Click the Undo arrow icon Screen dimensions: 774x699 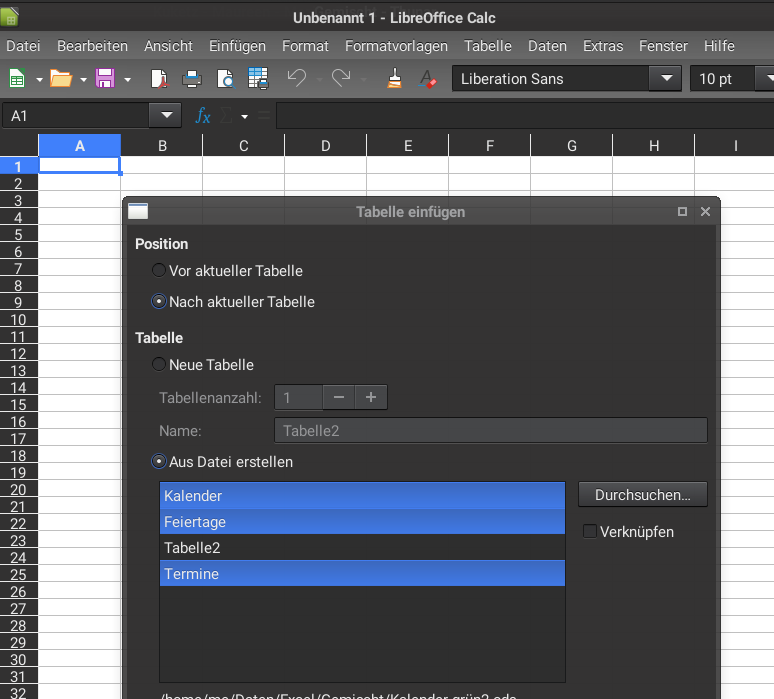click(296, 78)
